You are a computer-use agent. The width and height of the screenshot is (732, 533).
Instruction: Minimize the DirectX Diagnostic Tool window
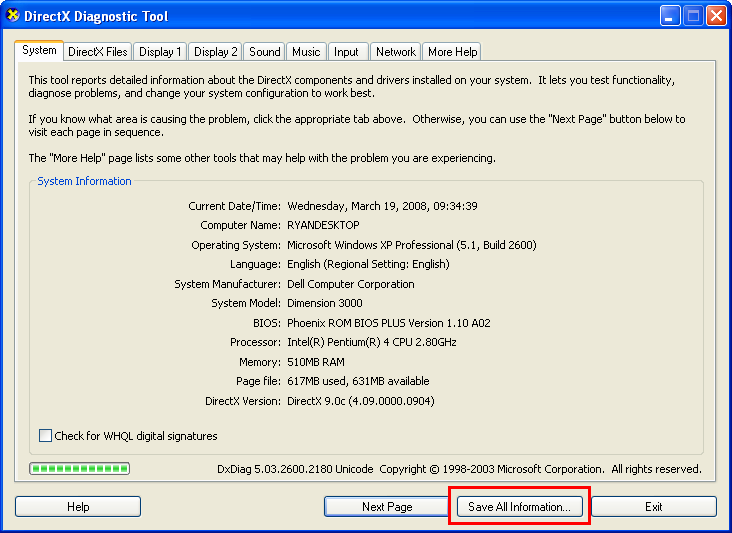tap(669, 16)
